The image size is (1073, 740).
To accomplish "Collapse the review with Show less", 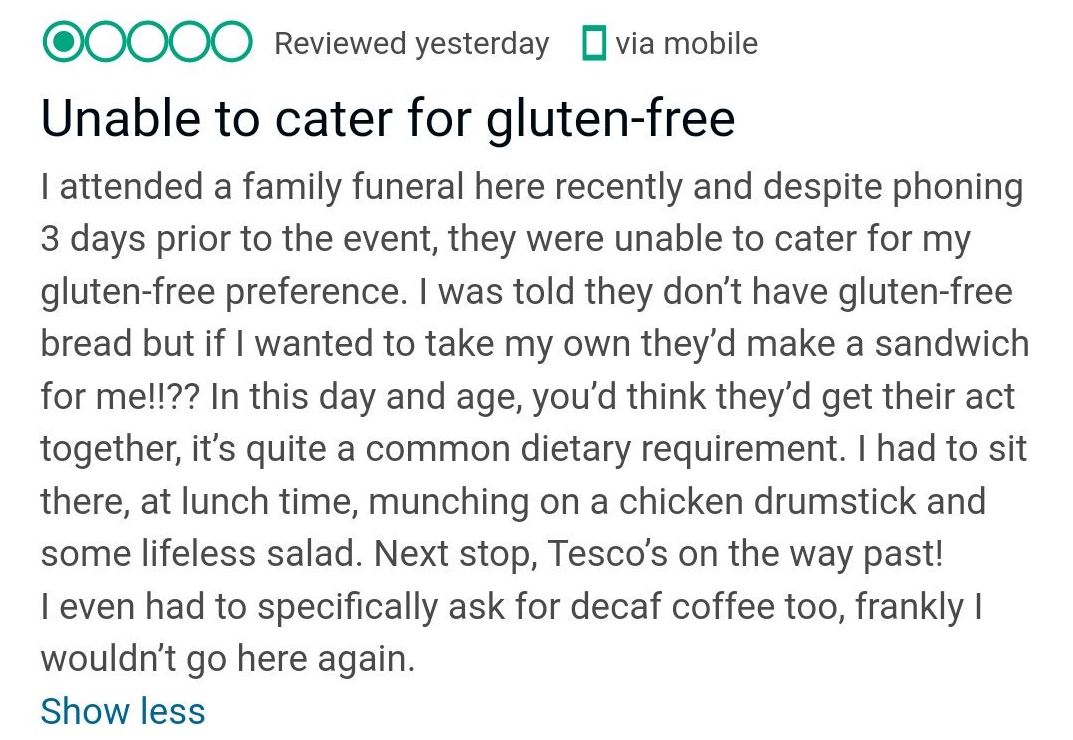I will (x=122, y=711).
